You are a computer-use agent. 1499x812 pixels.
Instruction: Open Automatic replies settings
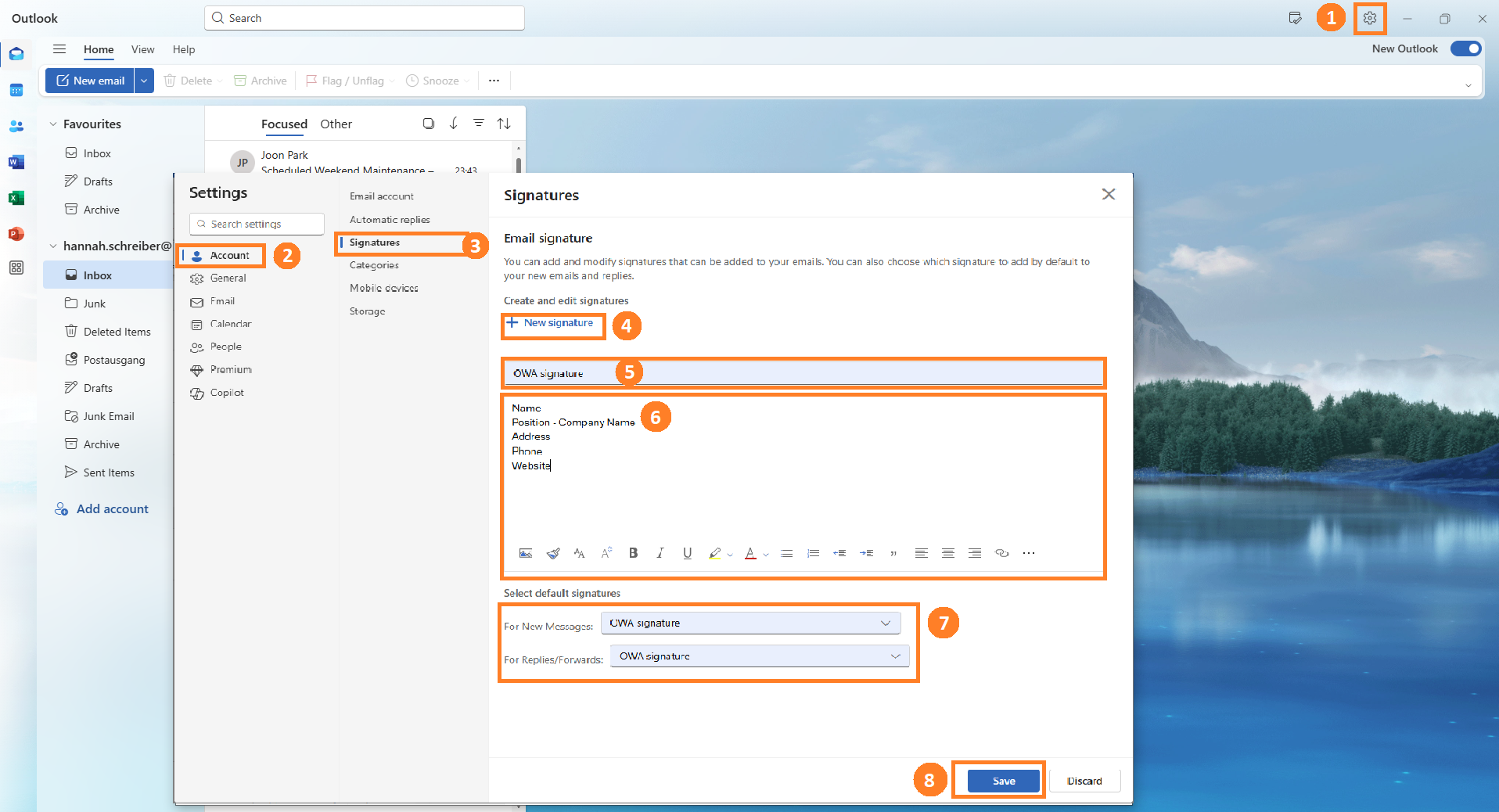(390, 220)
